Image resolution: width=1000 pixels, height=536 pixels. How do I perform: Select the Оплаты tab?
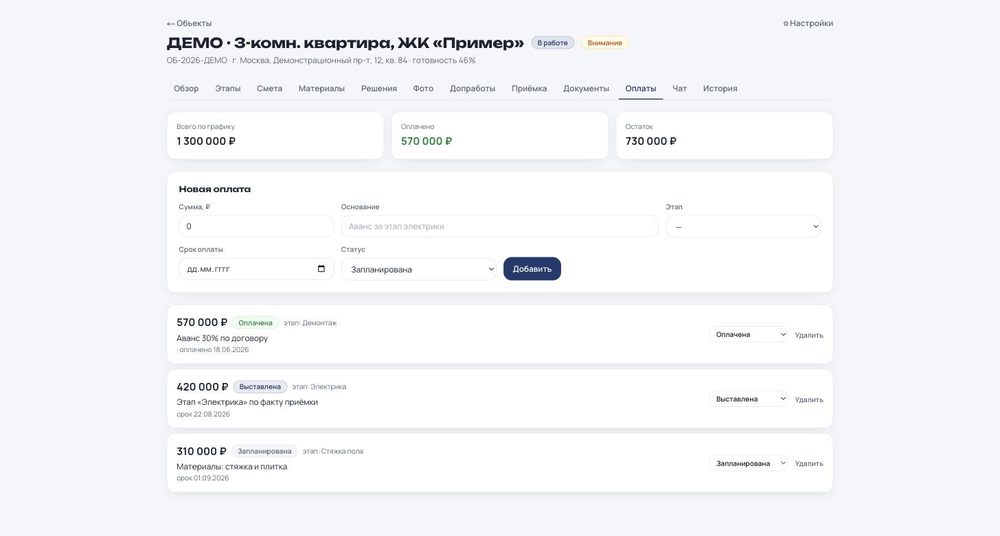[640, 89]
